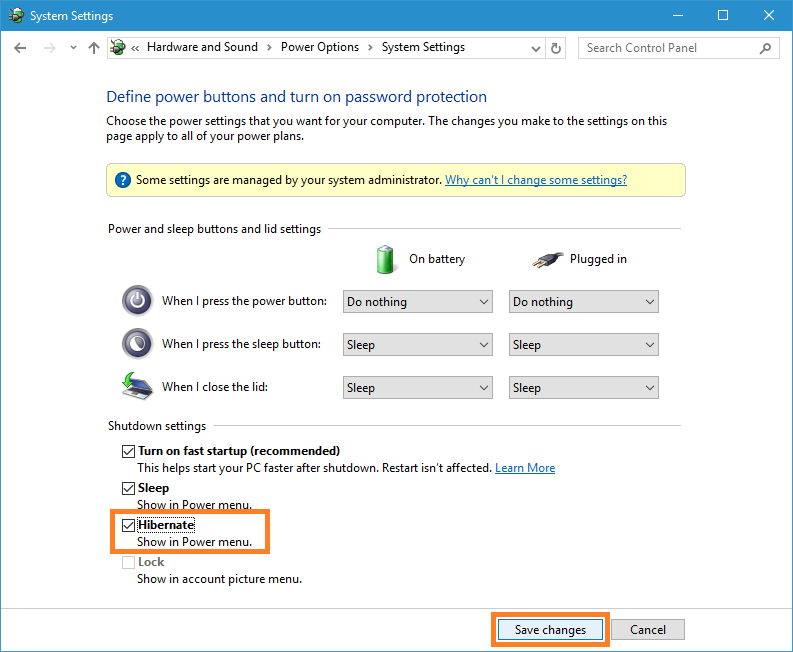This screenshot has width=793, height=652.
Task: Go up one level with up arrow
Action: point(94,48)
